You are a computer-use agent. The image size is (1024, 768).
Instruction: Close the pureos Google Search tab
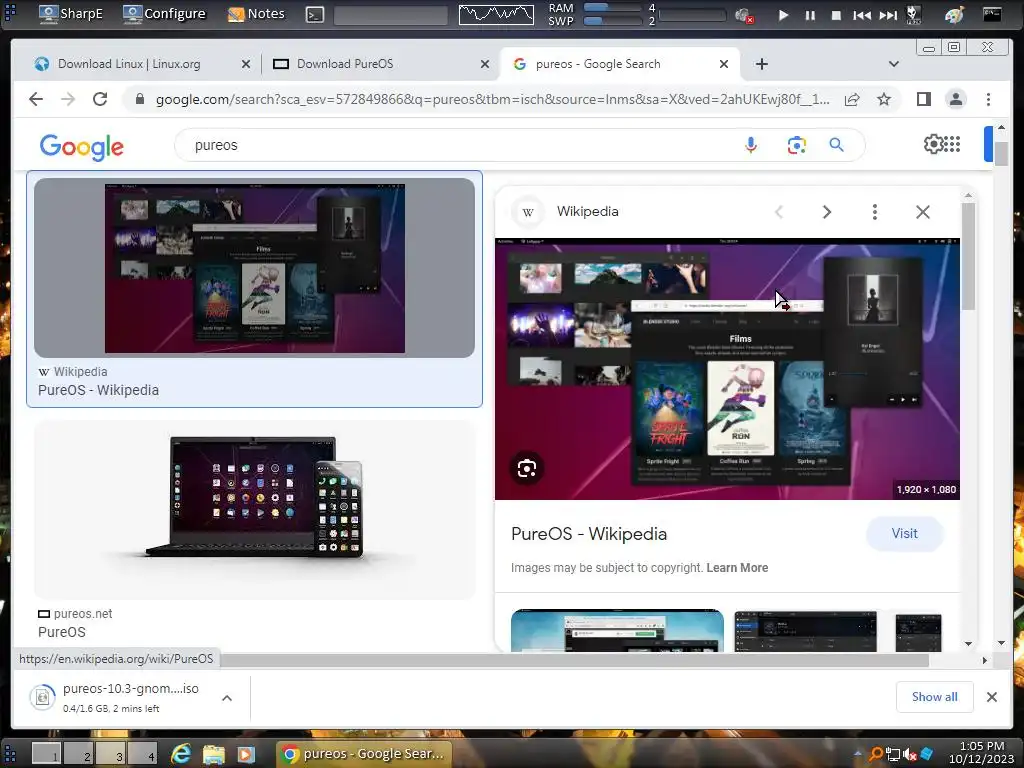pos(724,64)
